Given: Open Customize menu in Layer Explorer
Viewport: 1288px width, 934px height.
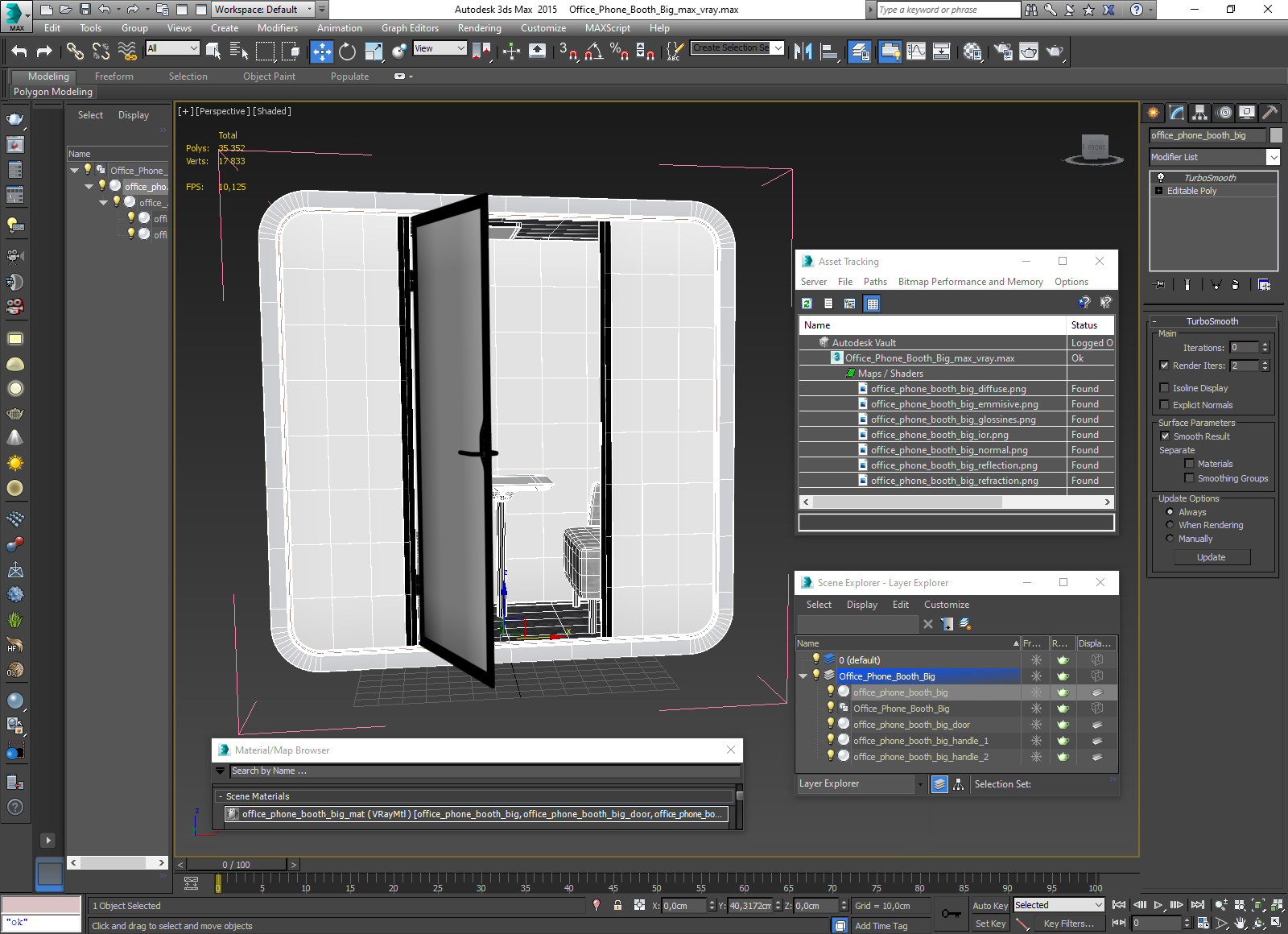Looking at the screenshot, I should pyautogui.click(x=946, y=605).
